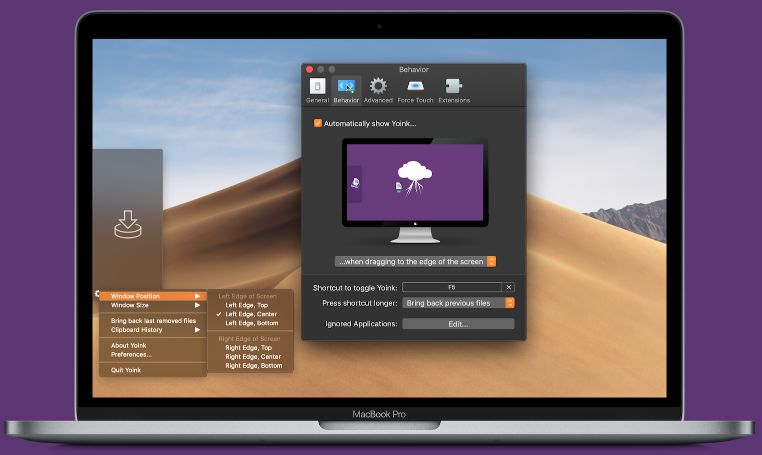
Task: Choose Quit Yoink from menu
Action: pyautogui.click(x=153, y=370)
